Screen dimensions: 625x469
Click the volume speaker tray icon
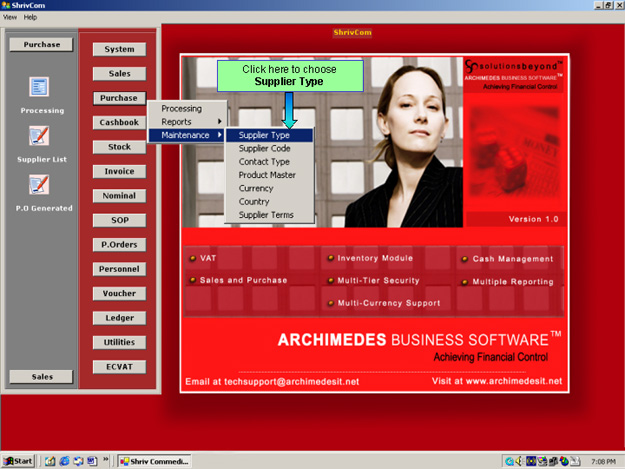[519, 461]
